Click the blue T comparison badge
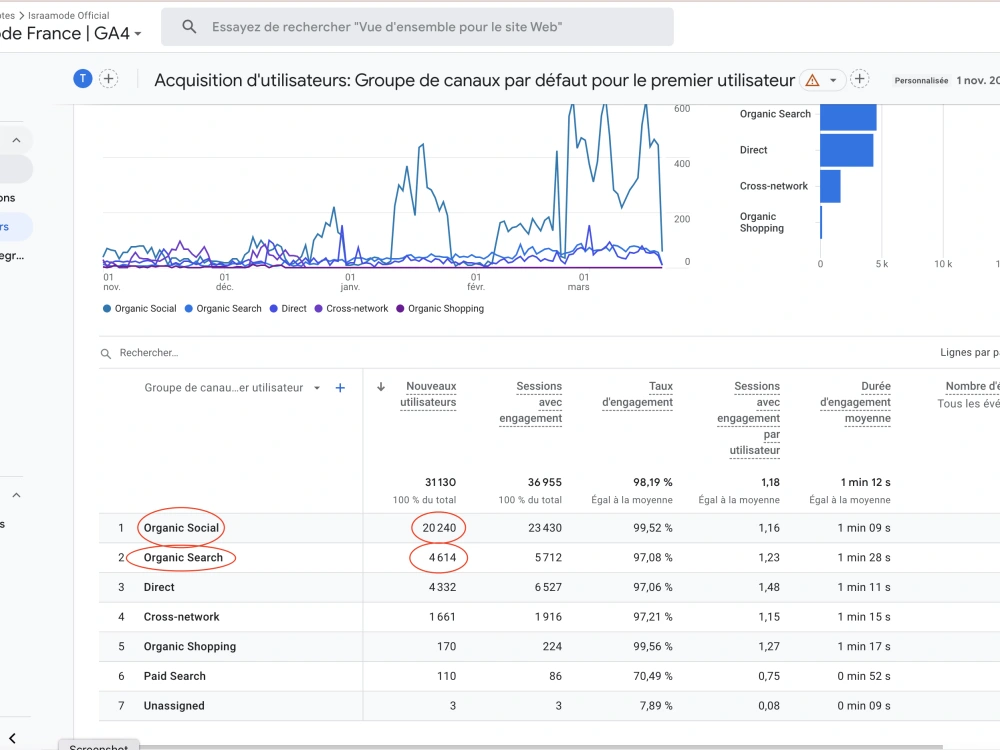Image resolution: width=1000 pixels, height=750 pixels. point(83,79)
